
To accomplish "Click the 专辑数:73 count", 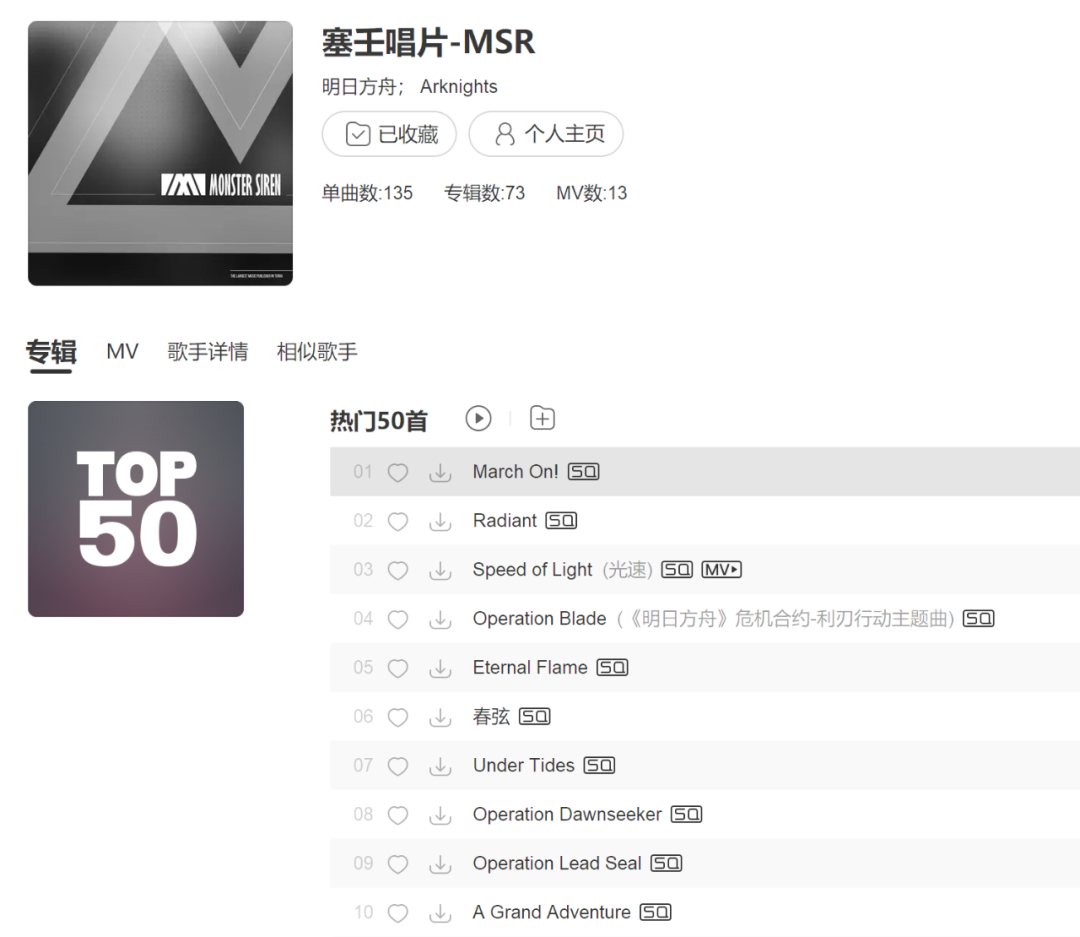I will tap(484, 193).
